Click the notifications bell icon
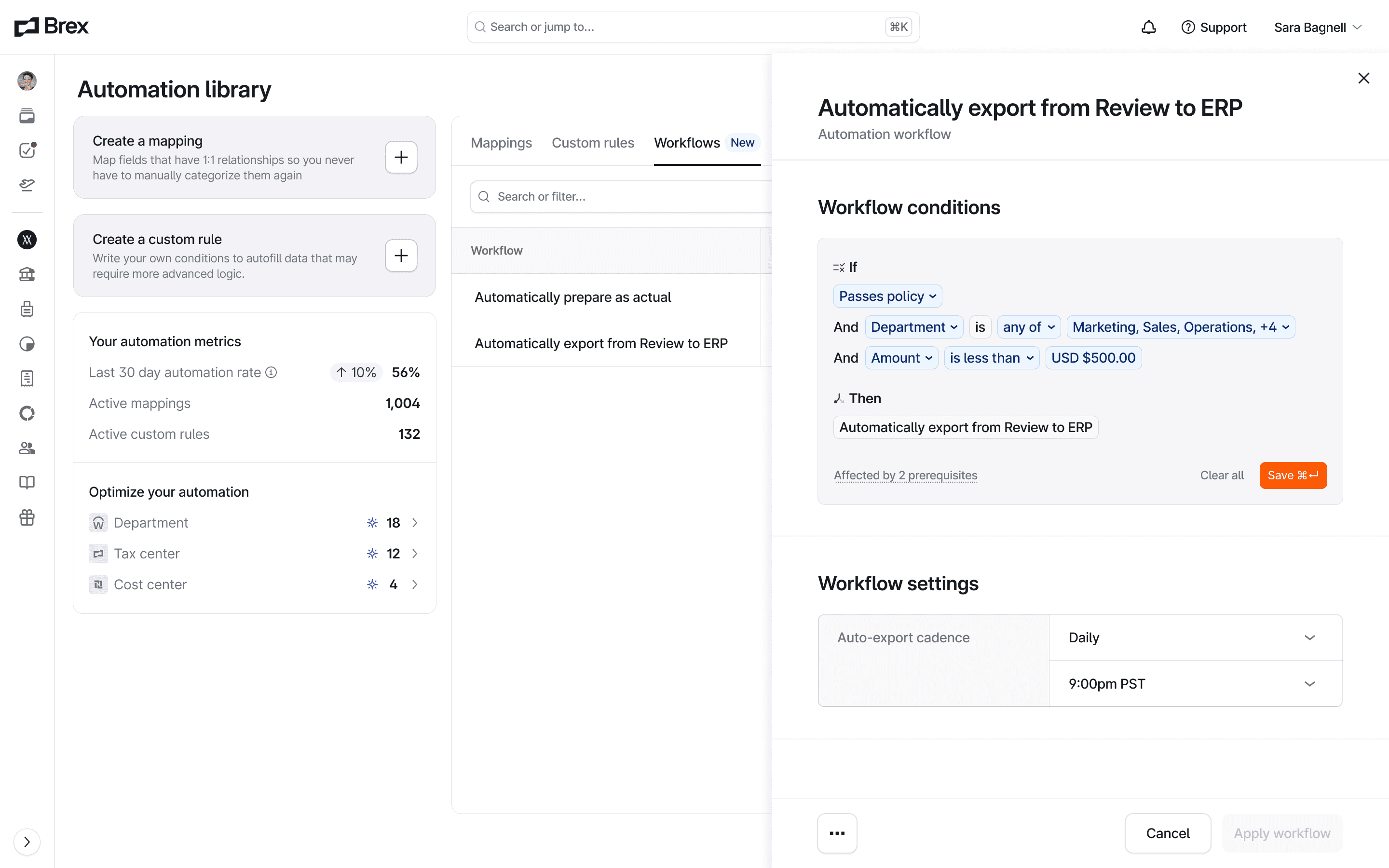 (1148, 27)
